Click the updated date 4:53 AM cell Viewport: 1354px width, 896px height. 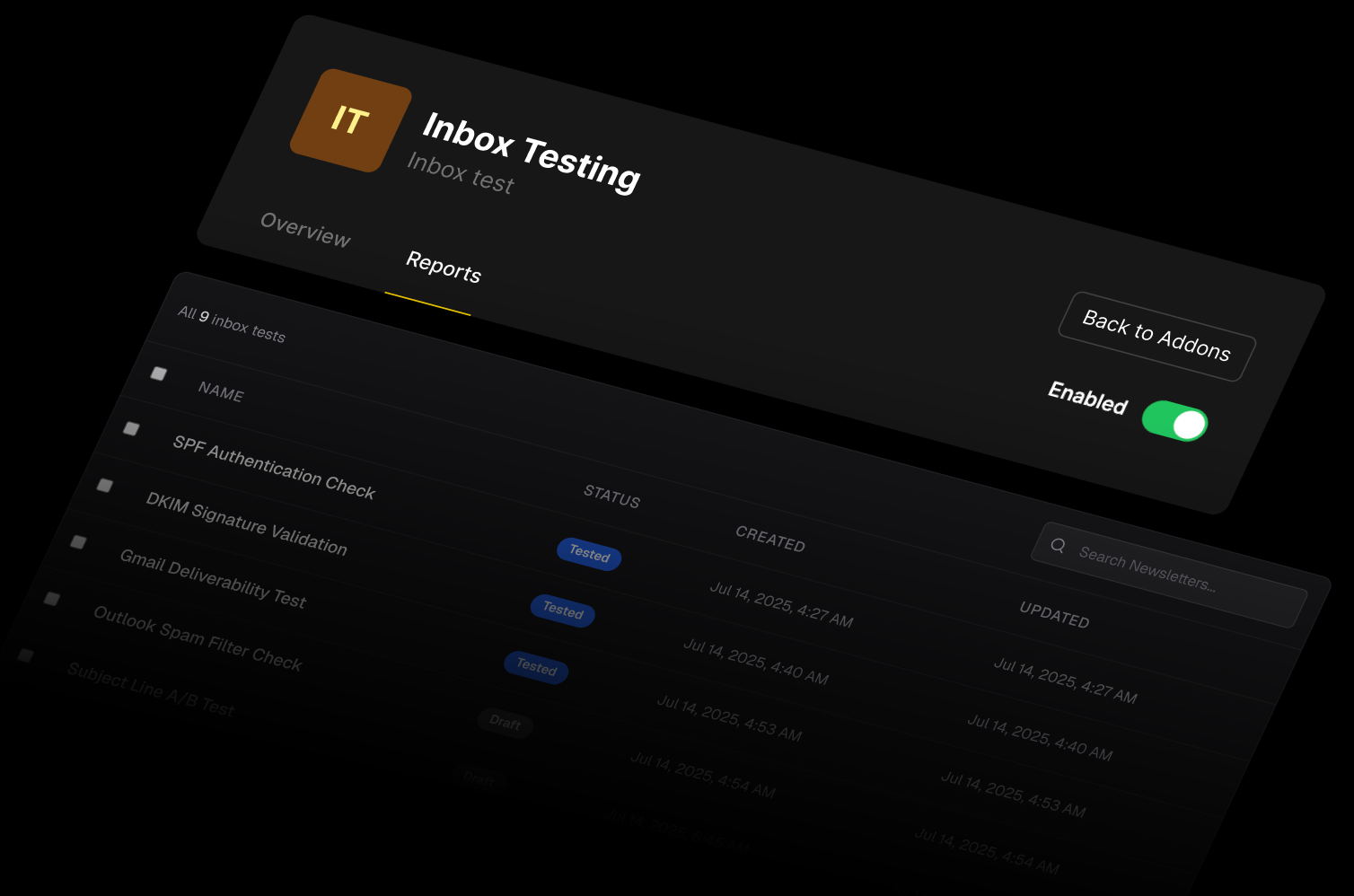pos(1014,794)
